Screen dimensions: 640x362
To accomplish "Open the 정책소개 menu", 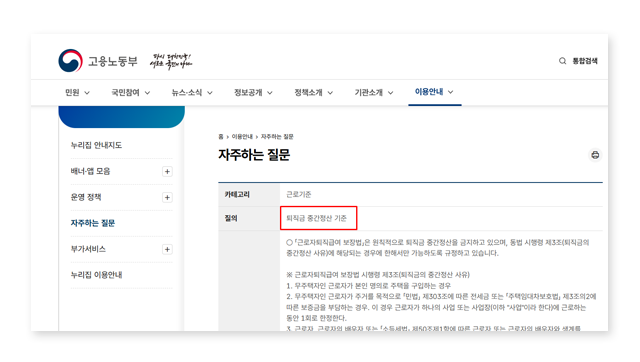I will [x=308, y=93].
